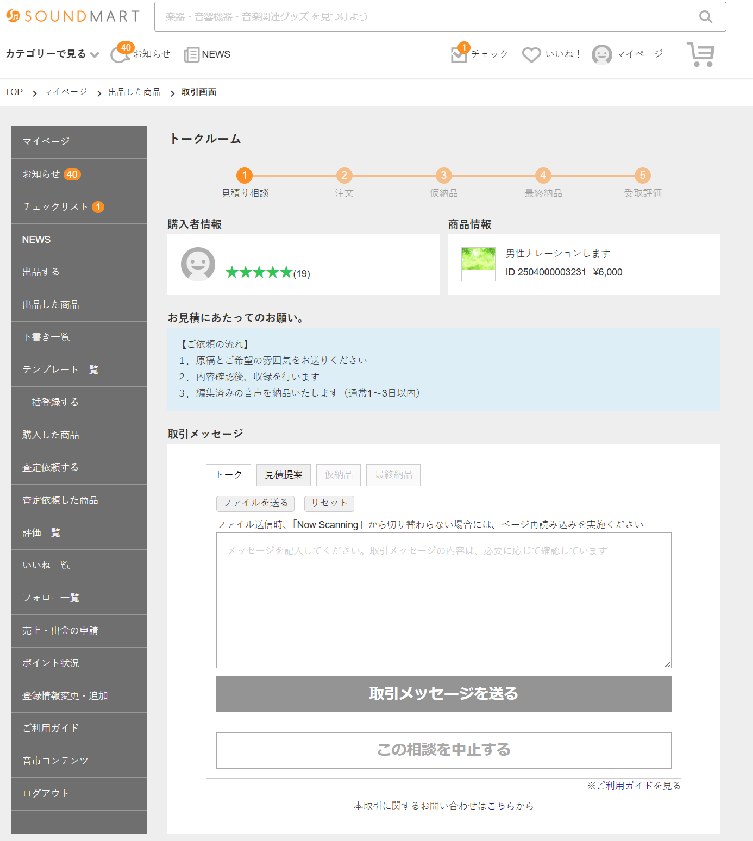Click the 取引メッセージを送る button

[x=443, y=694]
